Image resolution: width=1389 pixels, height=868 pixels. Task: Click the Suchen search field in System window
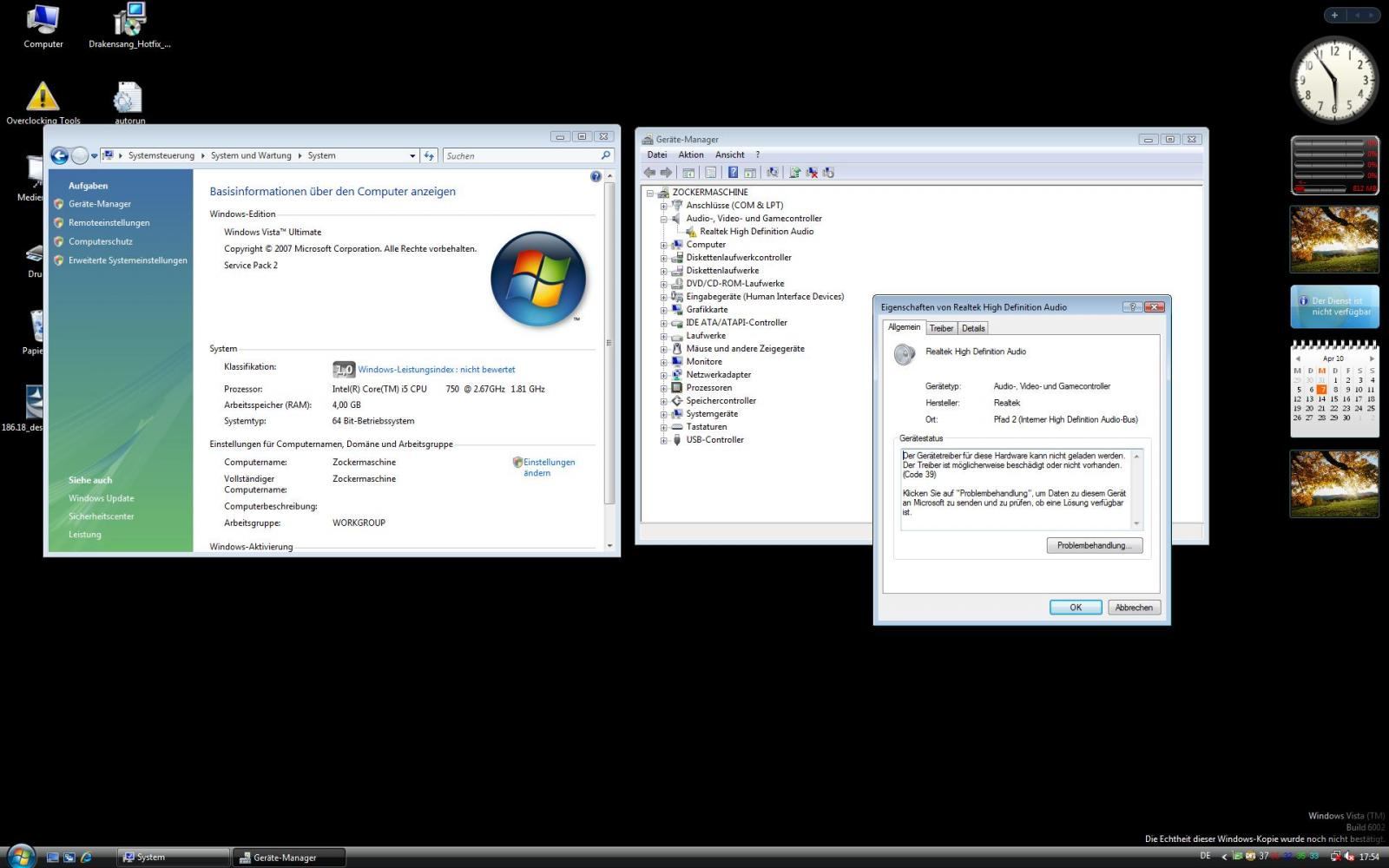(x=529, y=156)
